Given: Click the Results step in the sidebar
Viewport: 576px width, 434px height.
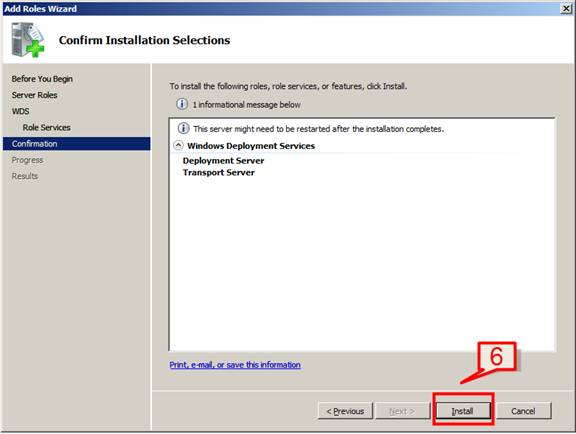Looking at the screenshot, I should tap(25, 176).
